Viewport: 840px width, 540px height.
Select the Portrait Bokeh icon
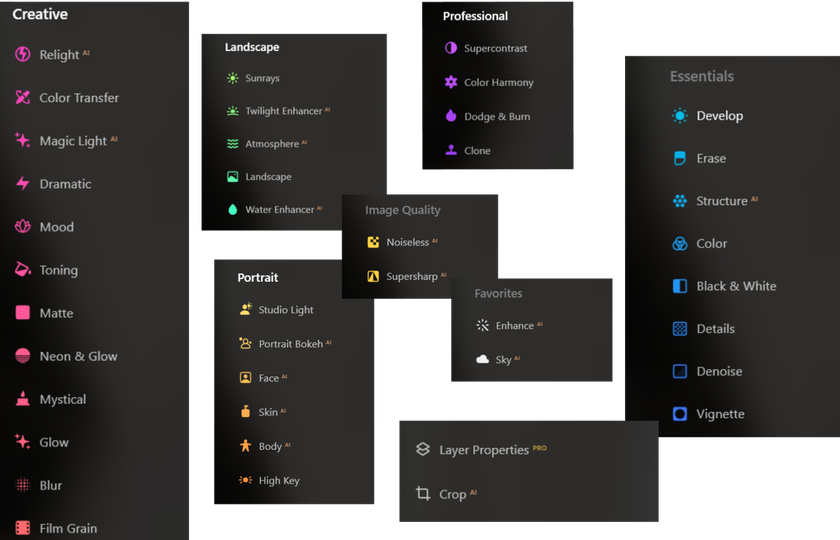tap(245, 343)
